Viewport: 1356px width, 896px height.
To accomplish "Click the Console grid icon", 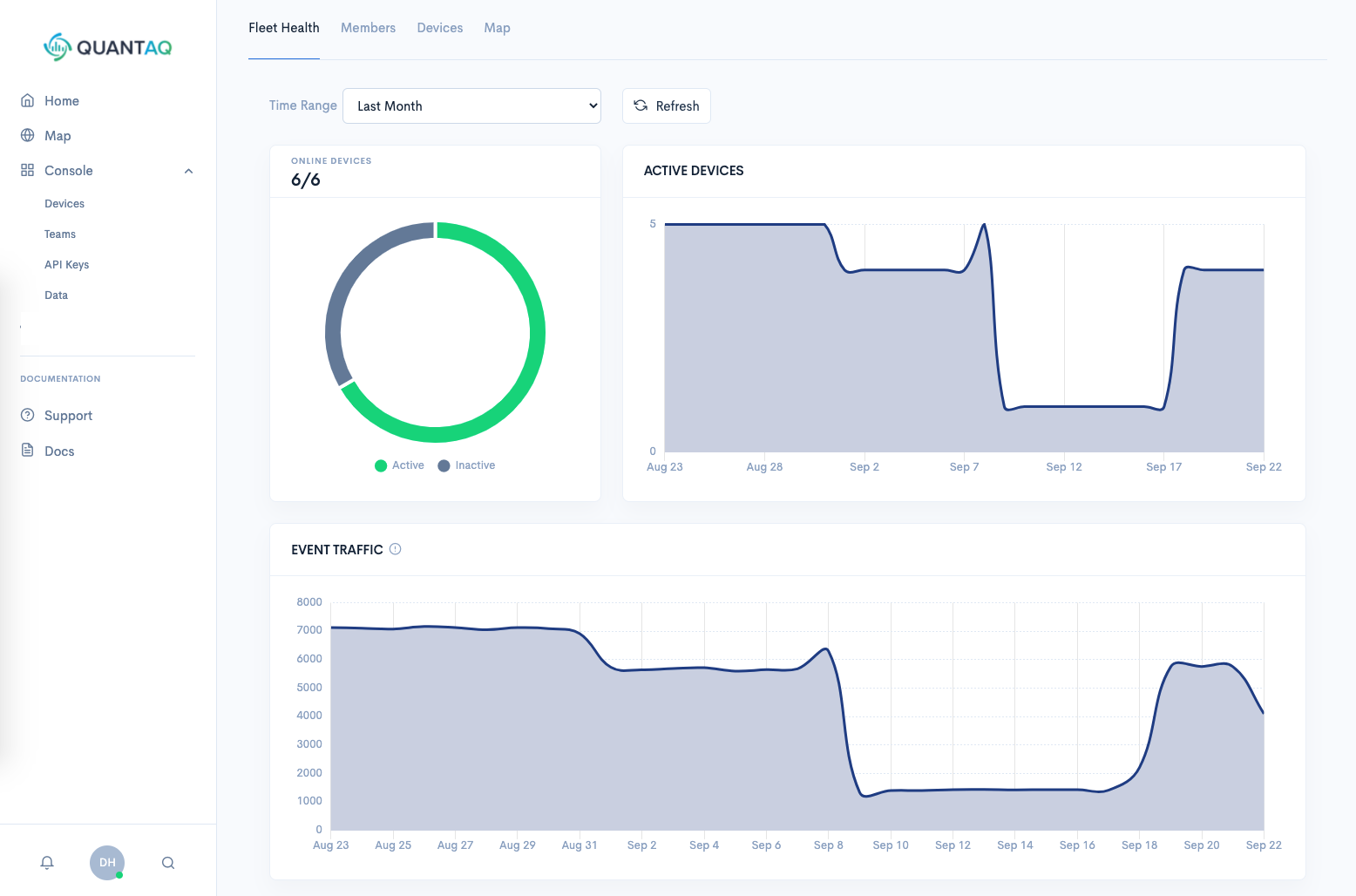I will (x=28, y=170).
